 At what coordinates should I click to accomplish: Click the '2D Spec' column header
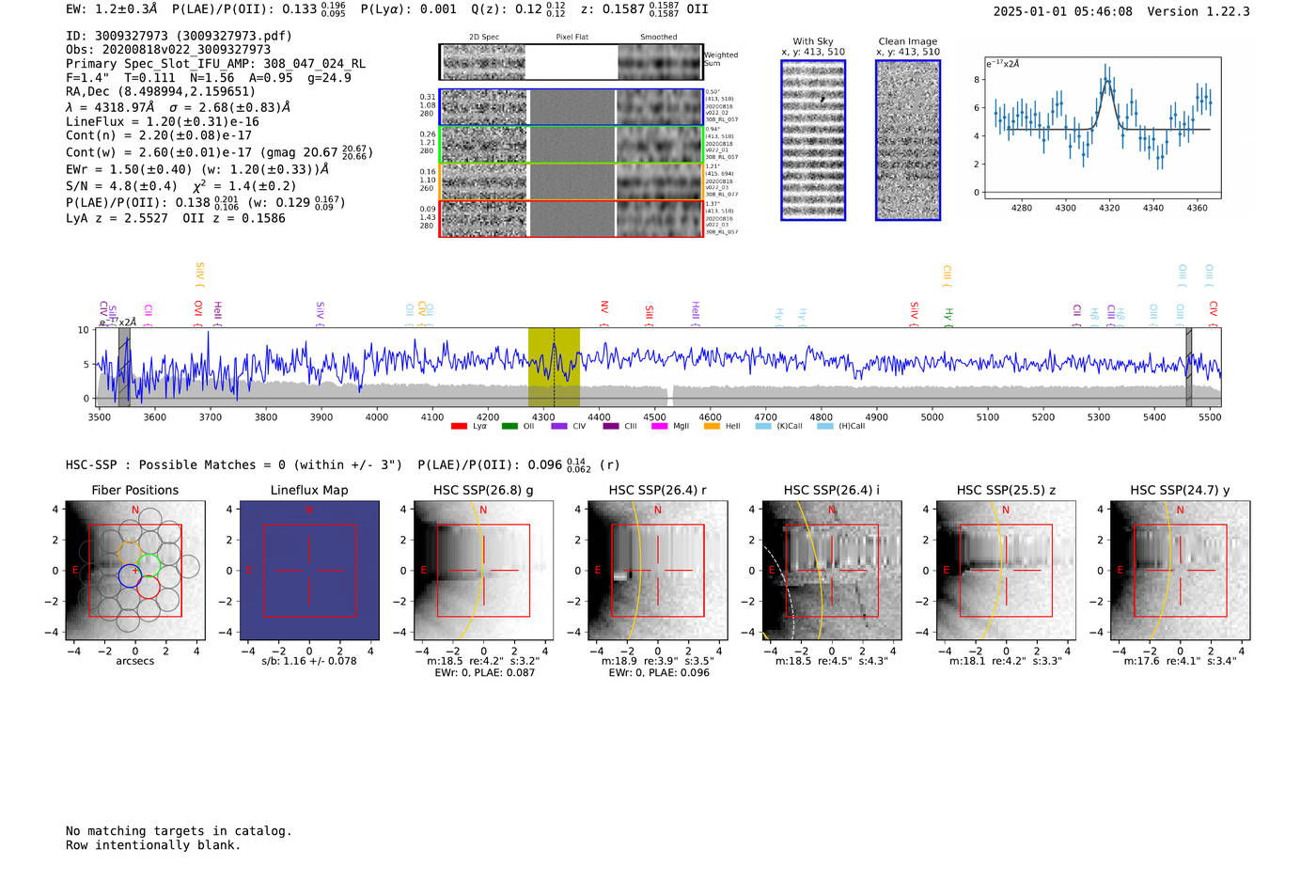pos(484,38)
